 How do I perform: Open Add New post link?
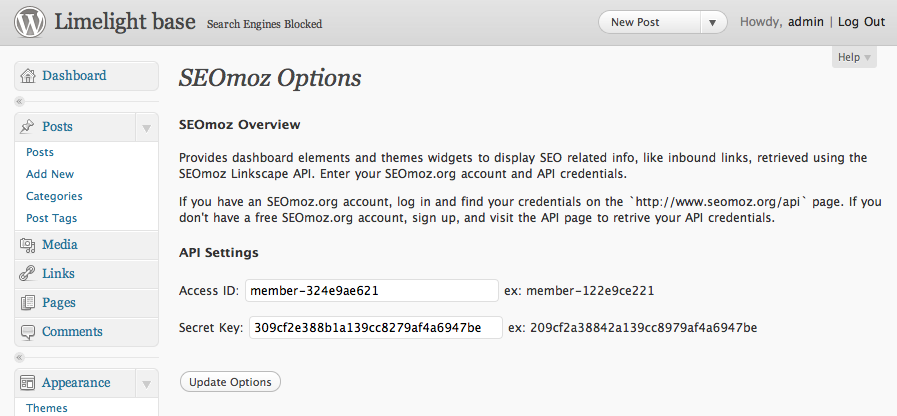coord(50,174)
